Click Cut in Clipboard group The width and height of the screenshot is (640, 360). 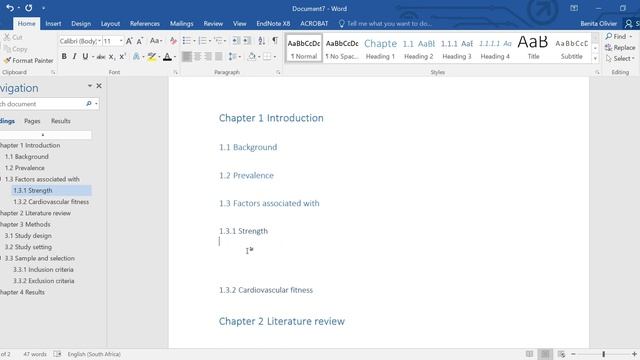point(13,37)
